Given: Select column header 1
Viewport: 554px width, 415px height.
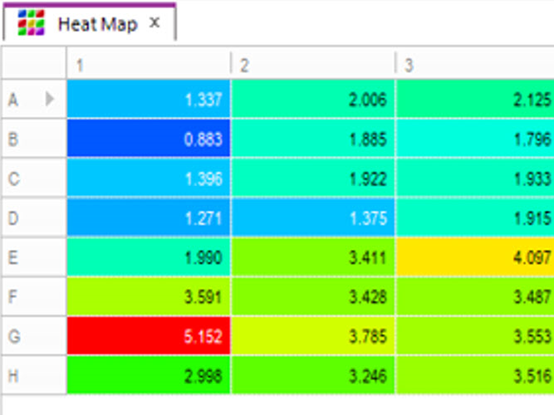Looking at the screenshot, I should [x=148, y=64].
